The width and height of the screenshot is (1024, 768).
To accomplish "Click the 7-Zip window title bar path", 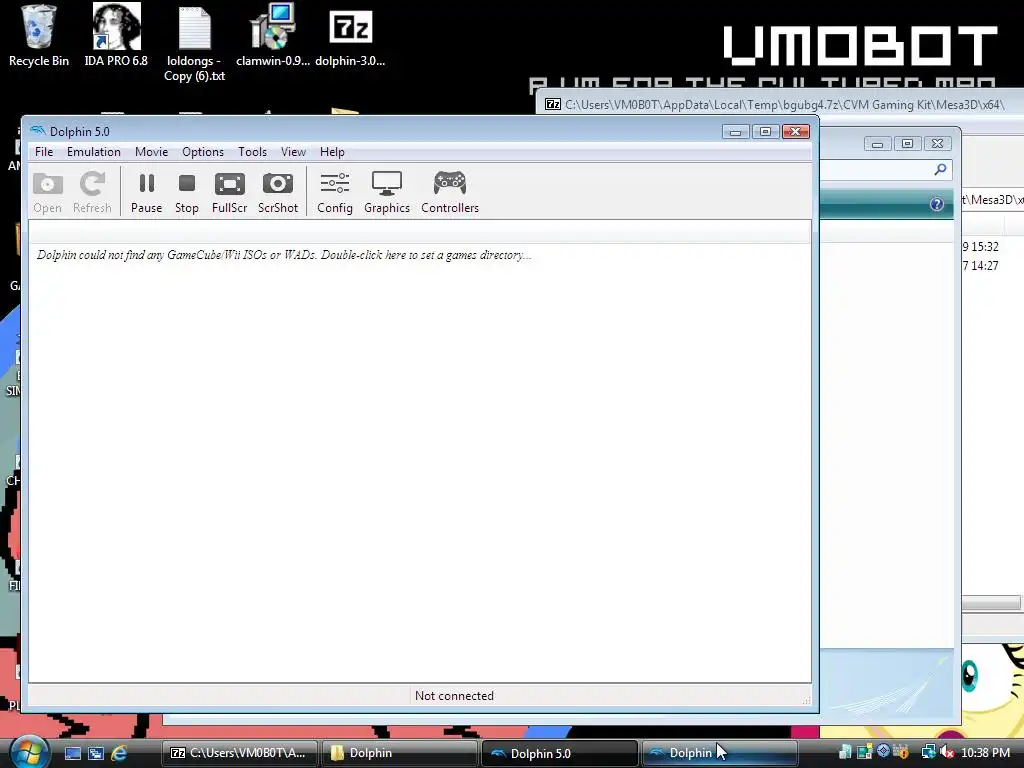I will 784,104.
